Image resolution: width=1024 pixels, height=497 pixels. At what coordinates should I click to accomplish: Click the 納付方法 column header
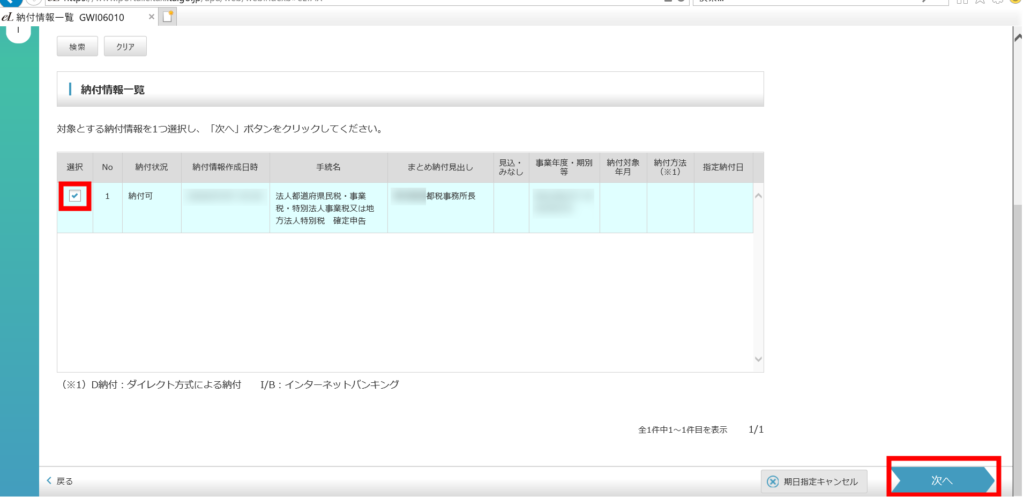pyautogui.click(x=670, y=167)
